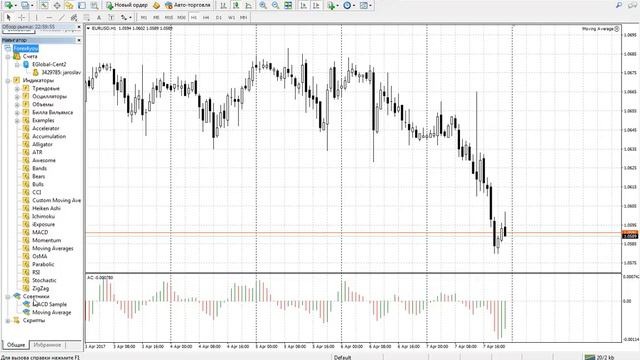Select the Custom Moving Averages indicator

click(x=56, y=200)
